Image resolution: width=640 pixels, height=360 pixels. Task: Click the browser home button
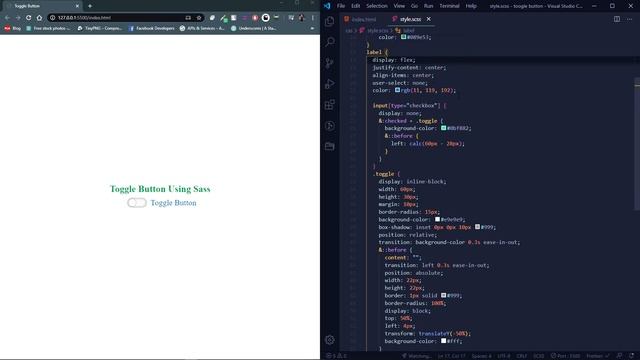(39, 18)
